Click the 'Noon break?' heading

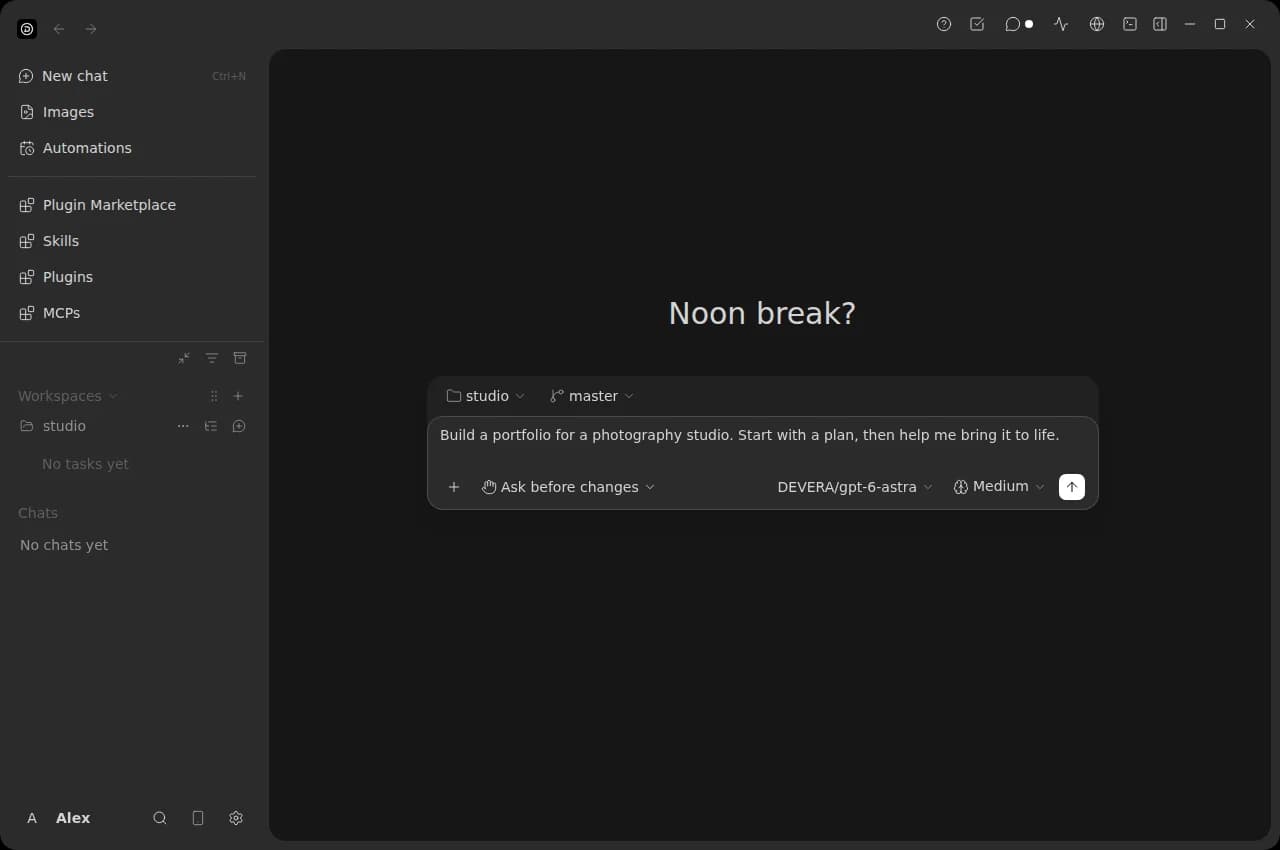tap(762, 313)
